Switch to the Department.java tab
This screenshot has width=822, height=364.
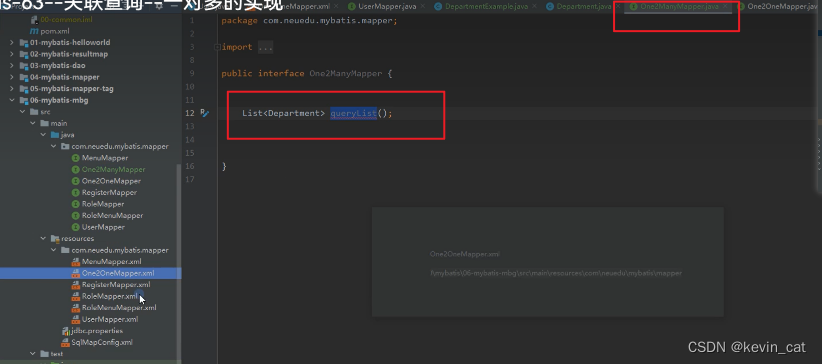pos(583,7)
